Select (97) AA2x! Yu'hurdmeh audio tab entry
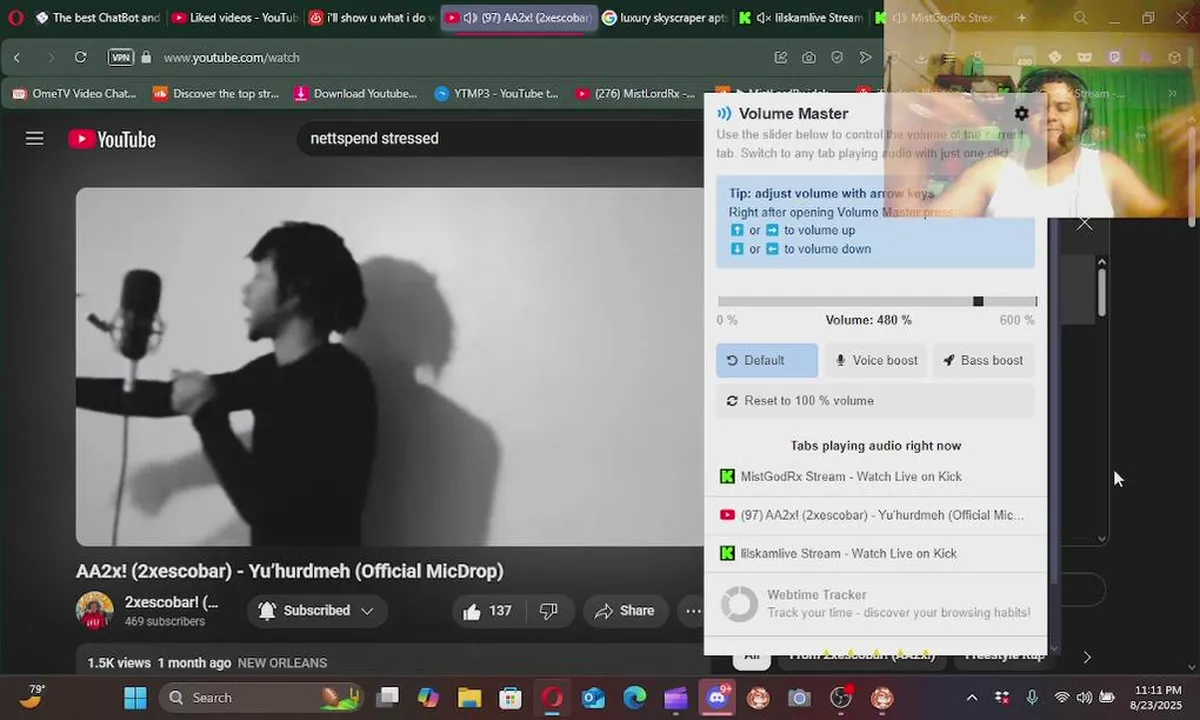 point(875,515)
